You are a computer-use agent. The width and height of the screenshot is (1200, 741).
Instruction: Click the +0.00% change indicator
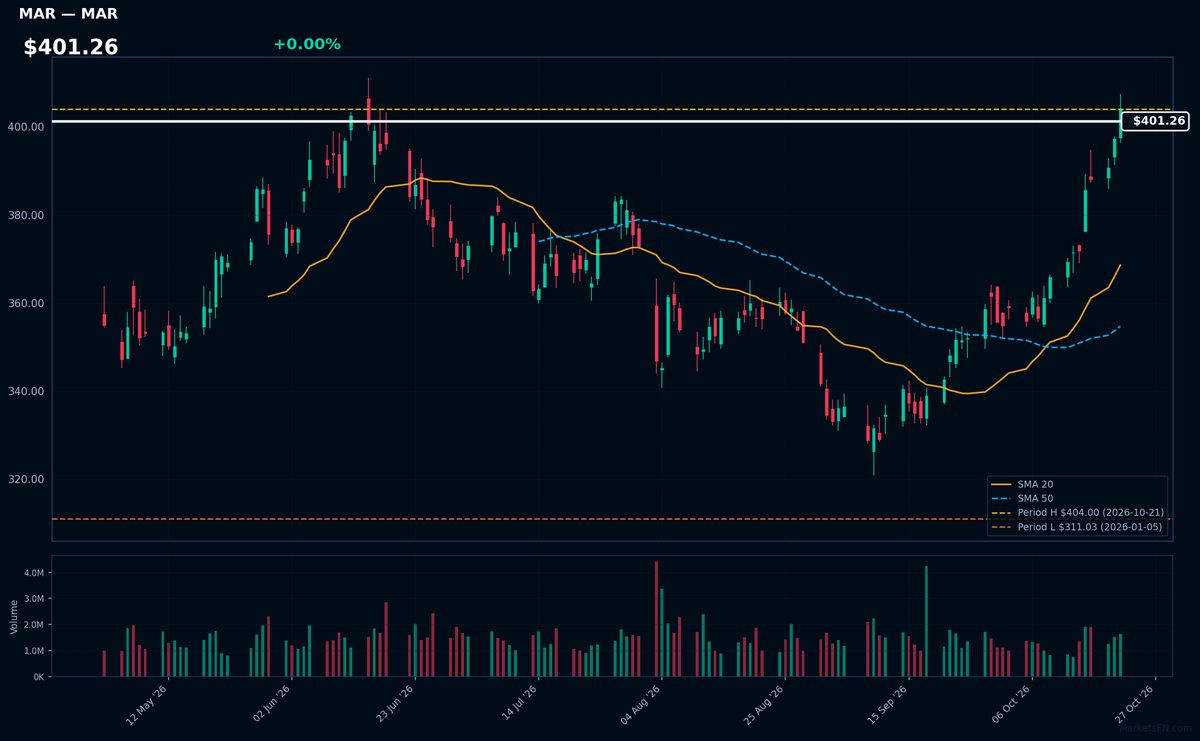click(307, 44)
